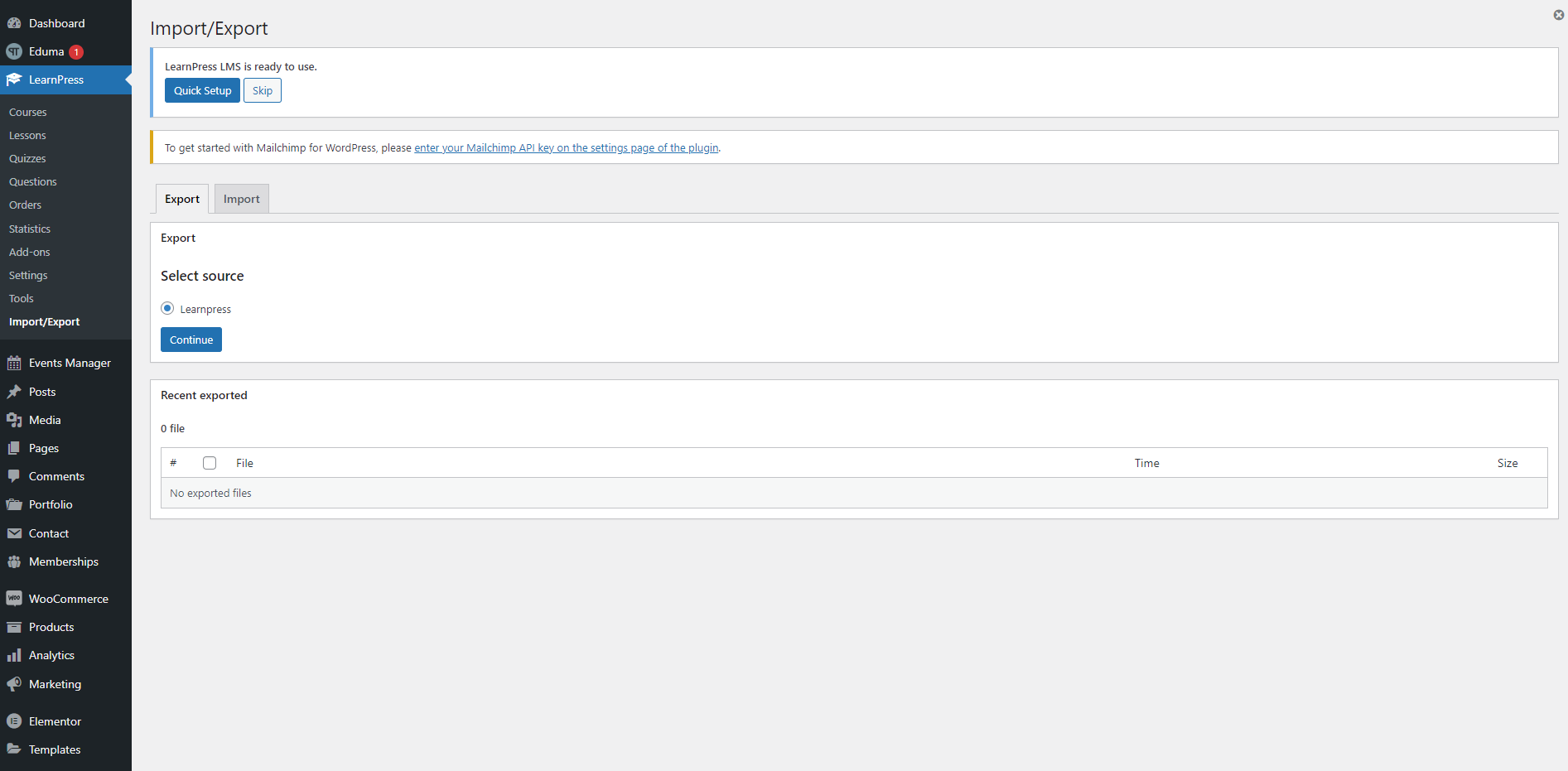Click the Eduma notification badge
The height and width of the screenshot is (771, 1568).
pyautogui.click(x=76, y=52)
